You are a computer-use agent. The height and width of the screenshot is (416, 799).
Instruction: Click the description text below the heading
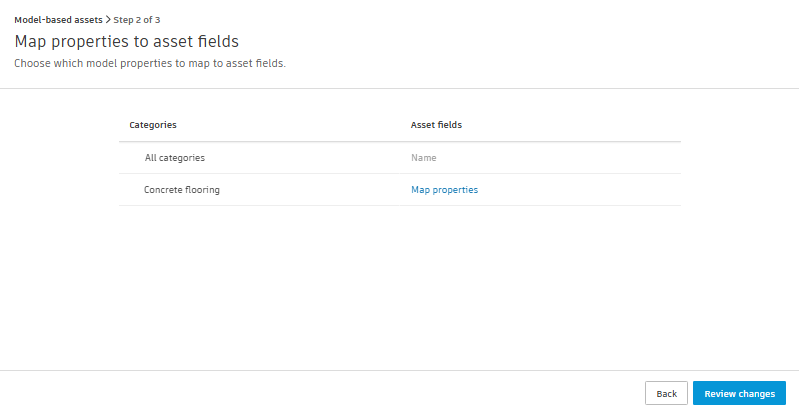(x=149, y=63)
